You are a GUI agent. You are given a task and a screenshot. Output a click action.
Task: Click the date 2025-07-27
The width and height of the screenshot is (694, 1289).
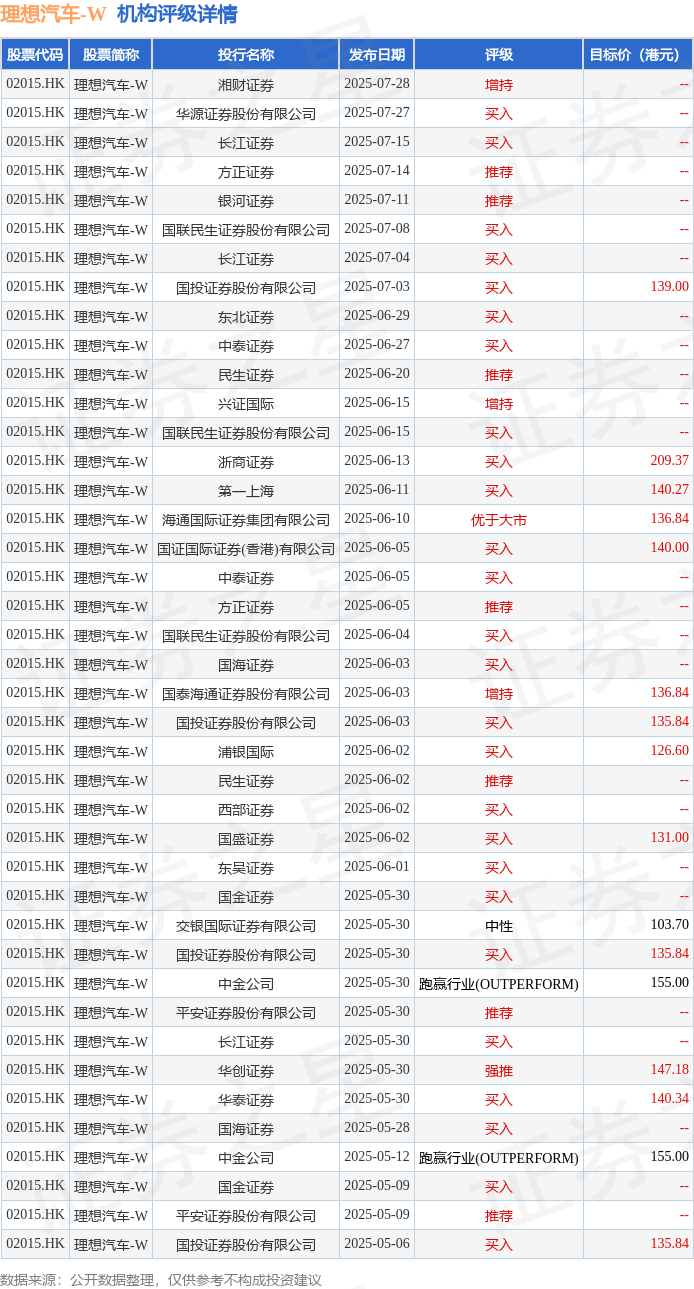coord(377,113)
